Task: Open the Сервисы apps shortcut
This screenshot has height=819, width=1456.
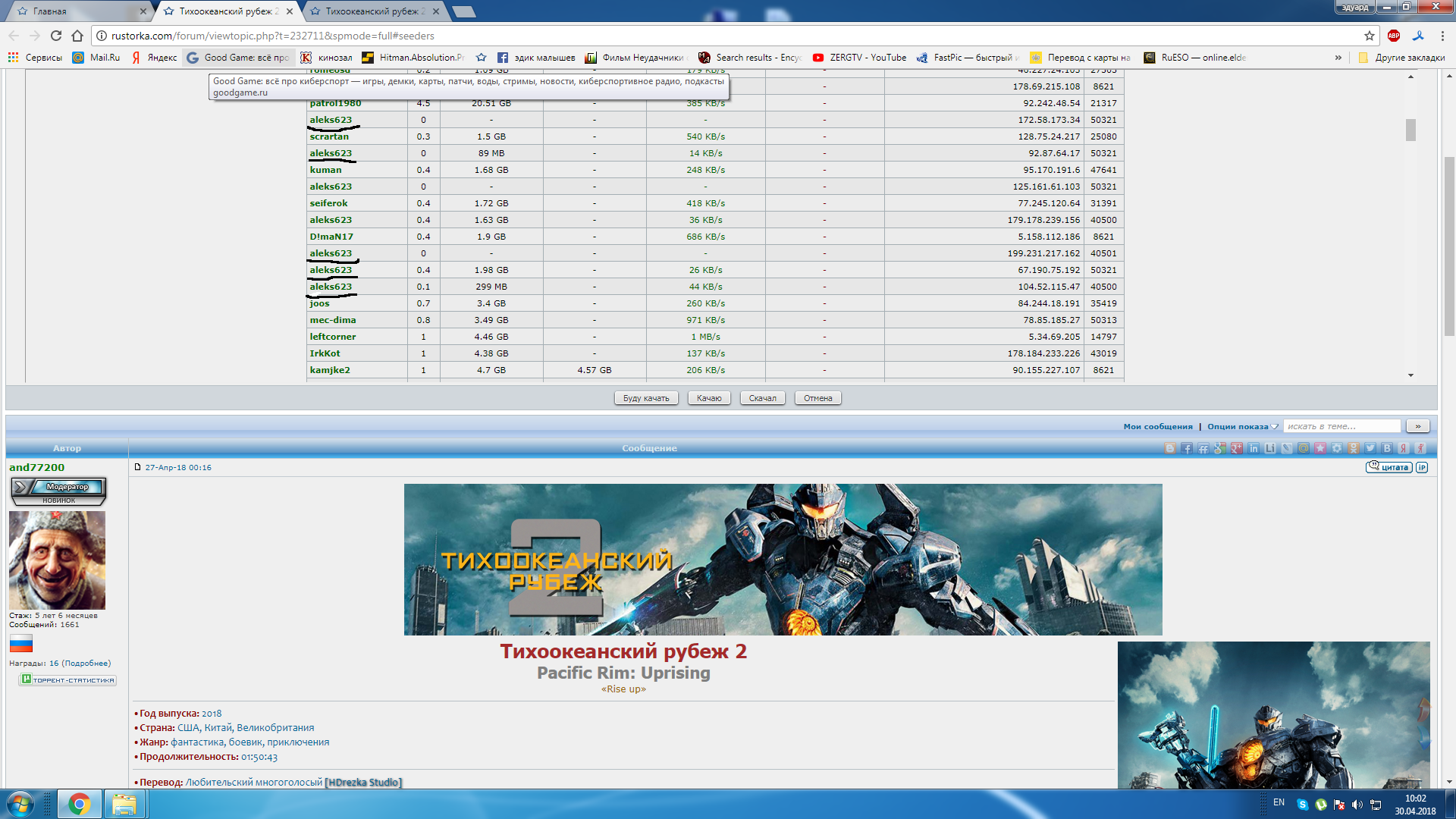Action: tap(35, 58)
